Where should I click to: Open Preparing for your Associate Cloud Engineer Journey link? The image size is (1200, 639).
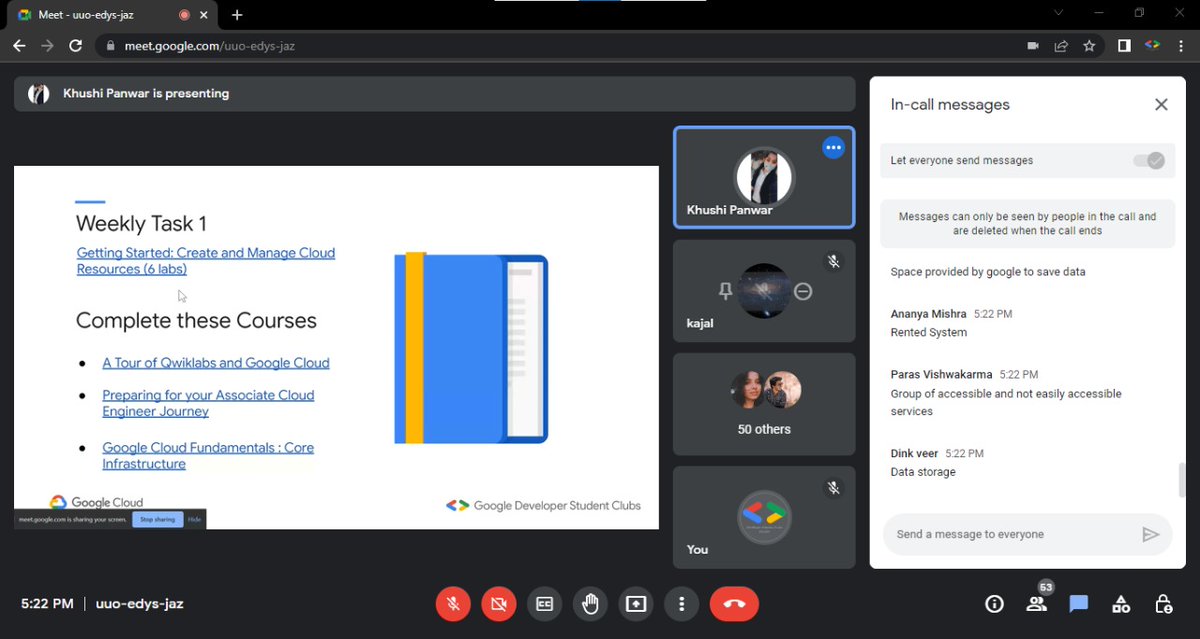pyautogui.click(x=208, y=403)
